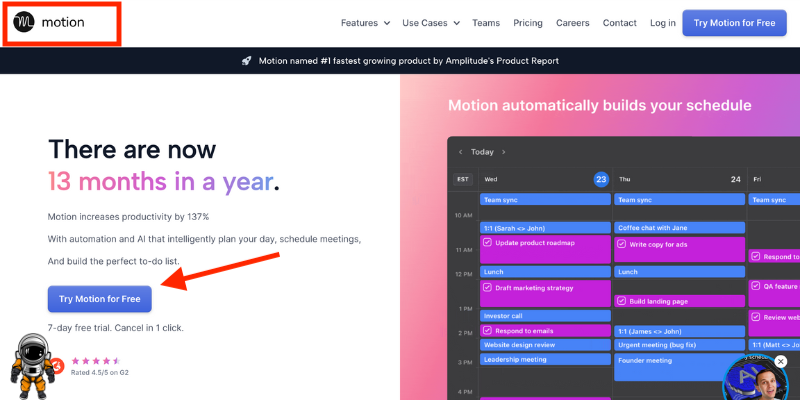Click the rocket icon in the announcement bar
Image resolution: width=800 pixels, height=400 pixels.
[x=246, y=61]
